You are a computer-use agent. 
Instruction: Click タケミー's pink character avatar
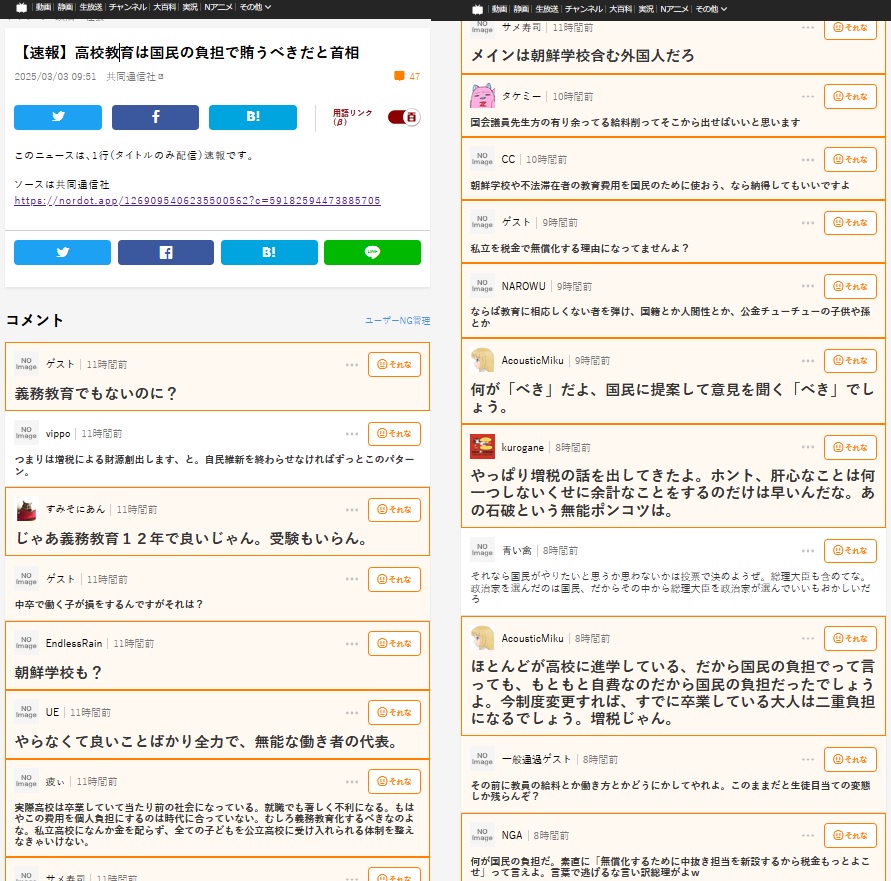tap(482, 96)
